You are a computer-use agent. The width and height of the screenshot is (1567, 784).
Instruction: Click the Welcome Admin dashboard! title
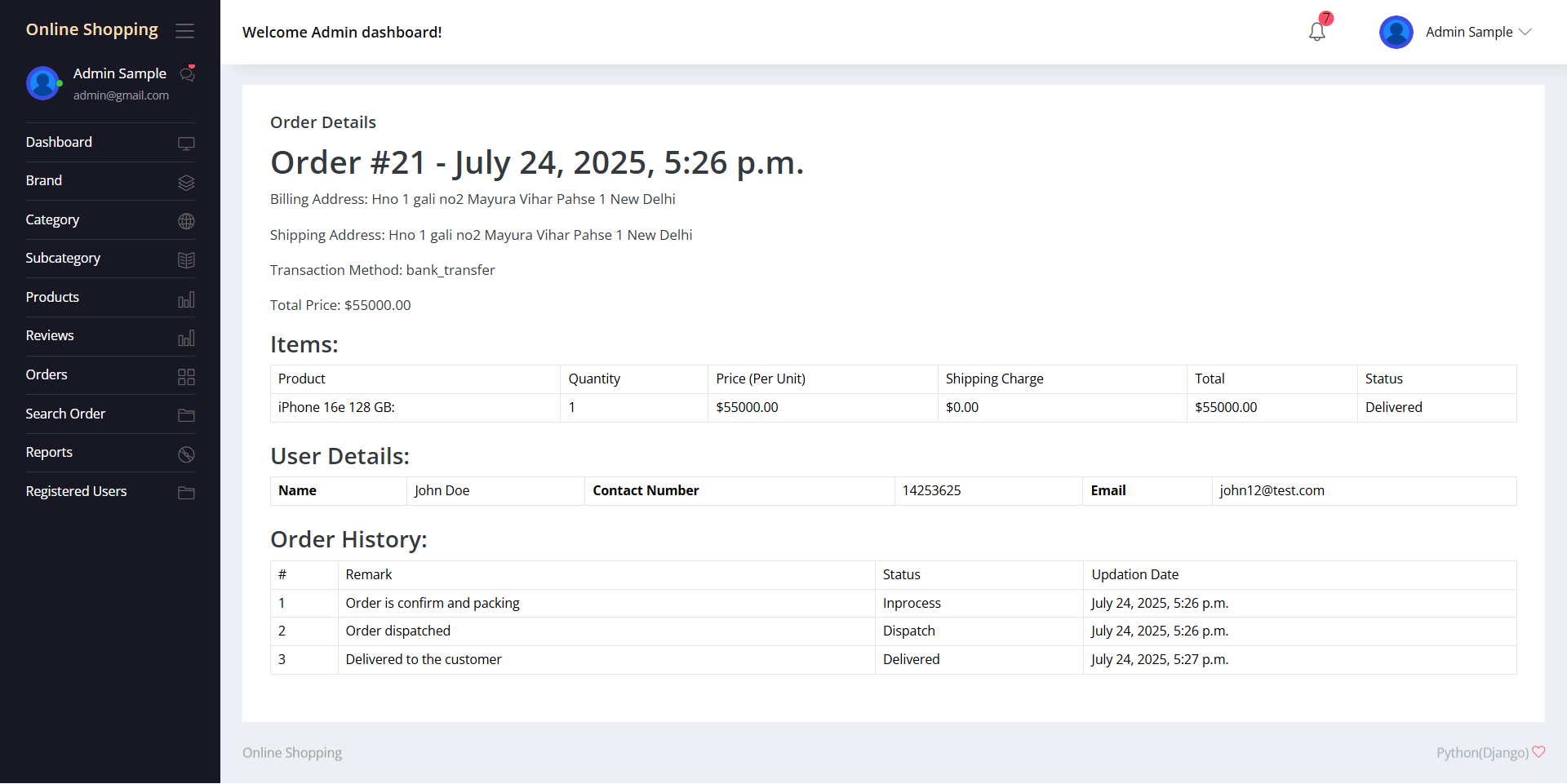tap(342, 33)
